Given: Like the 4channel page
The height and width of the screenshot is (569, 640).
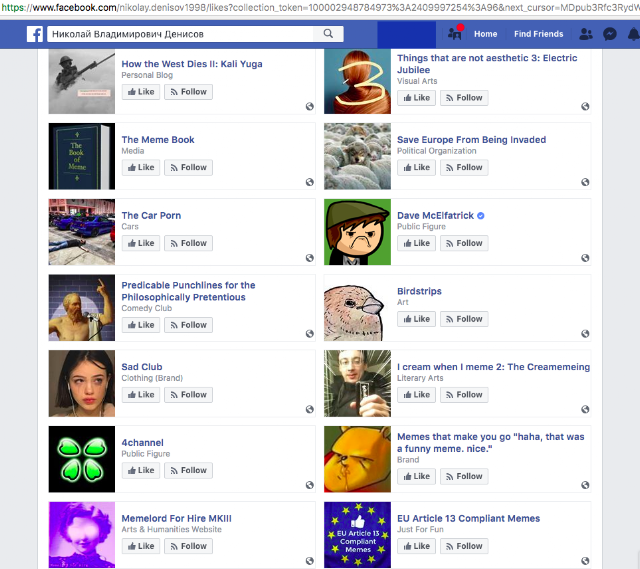Looking at the screenshot, I should 141,470.
